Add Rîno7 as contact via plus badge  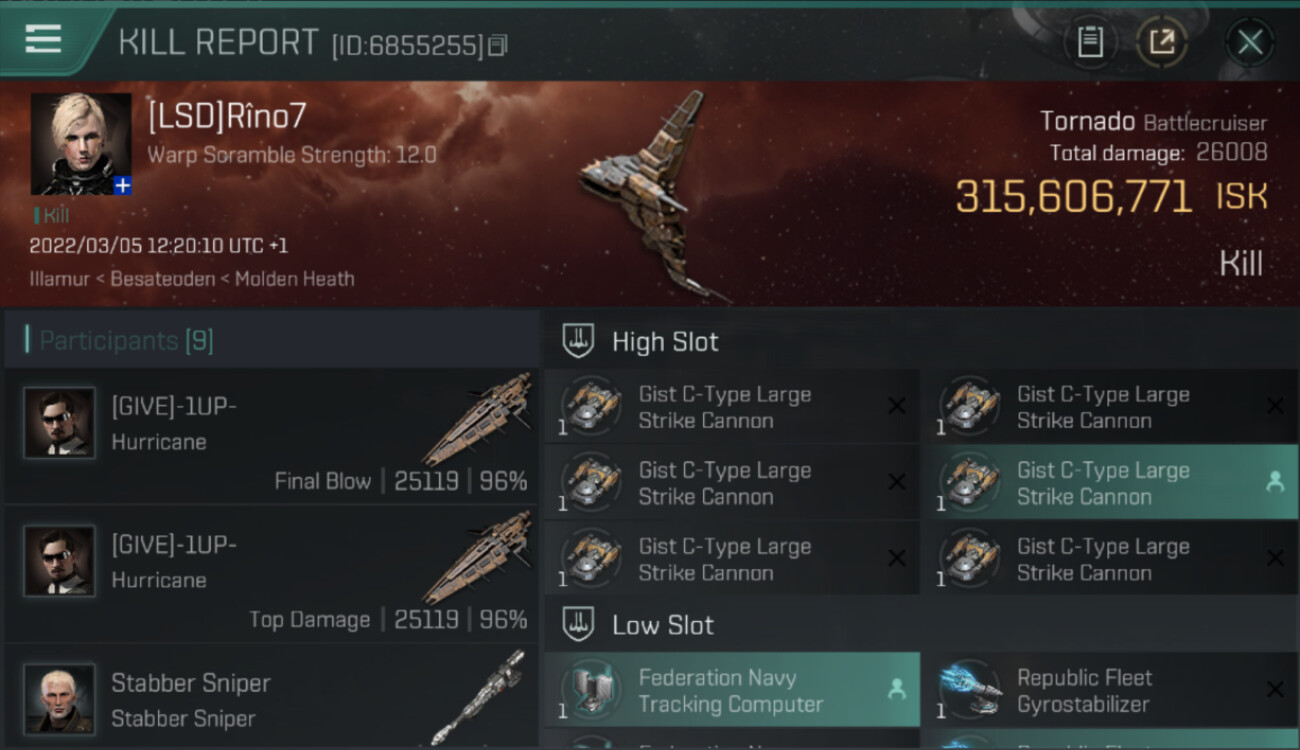pyautogui.click(x=122, y=186)
